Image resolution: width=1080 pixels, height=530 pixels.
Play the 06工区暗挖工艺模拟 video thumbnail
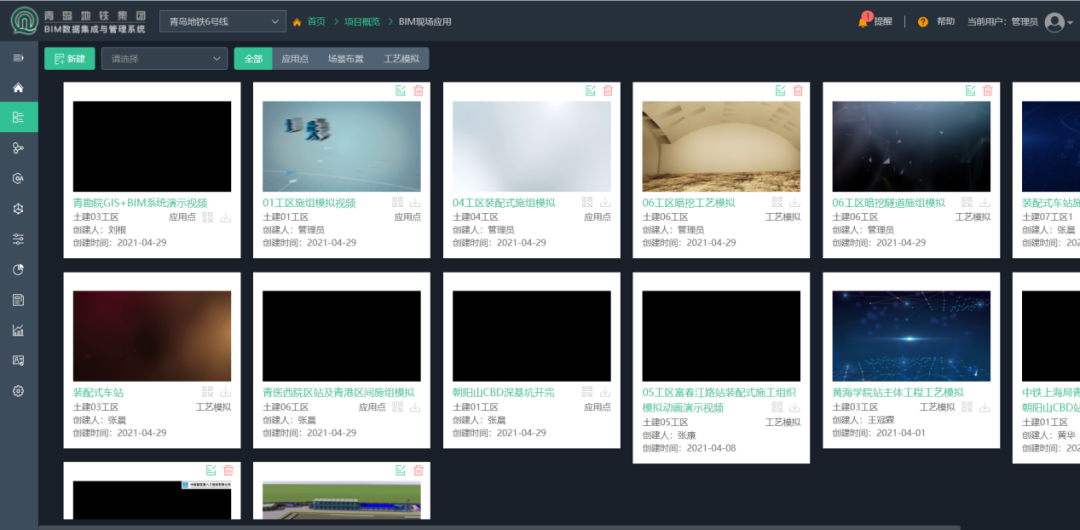pos(721,146)
